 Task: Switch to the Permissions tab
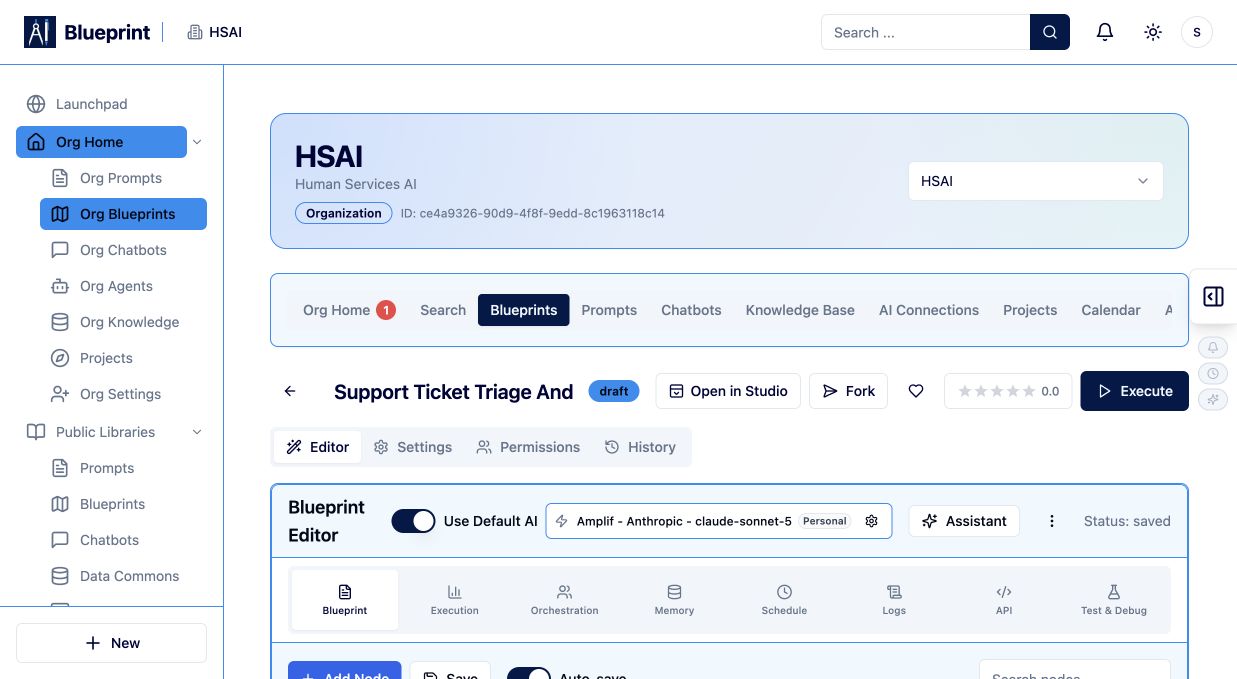(x=528, y=447)
